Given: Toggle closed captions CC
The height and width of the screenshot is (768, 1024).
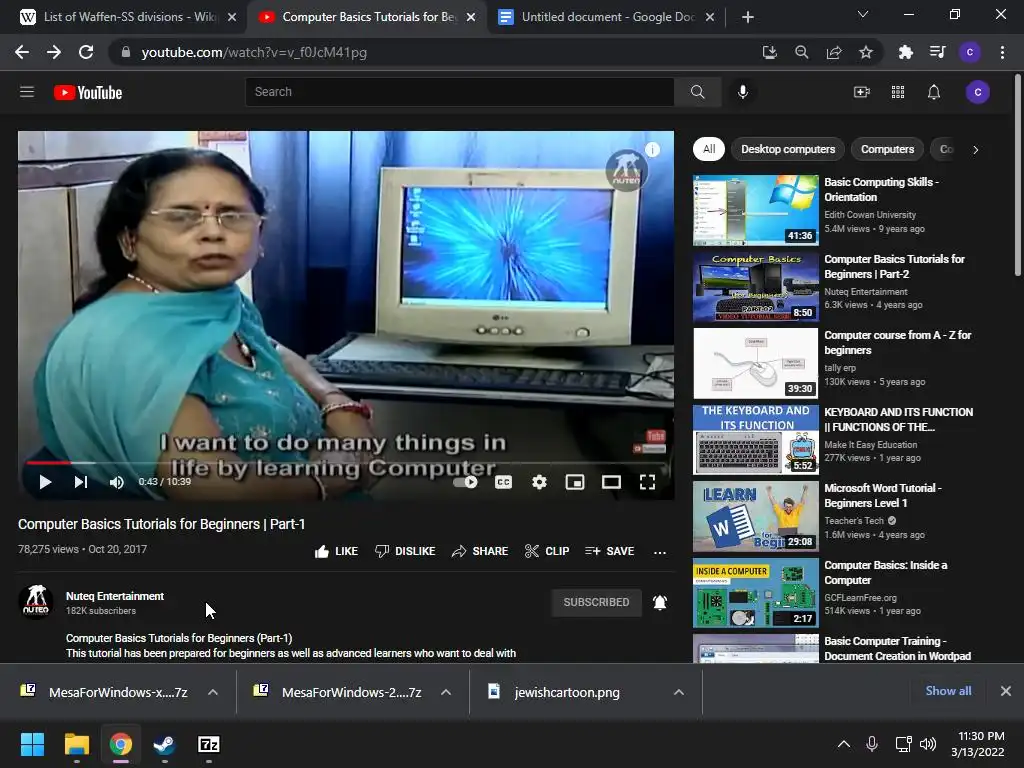Looking at the screenshot, I should point(504,482).
